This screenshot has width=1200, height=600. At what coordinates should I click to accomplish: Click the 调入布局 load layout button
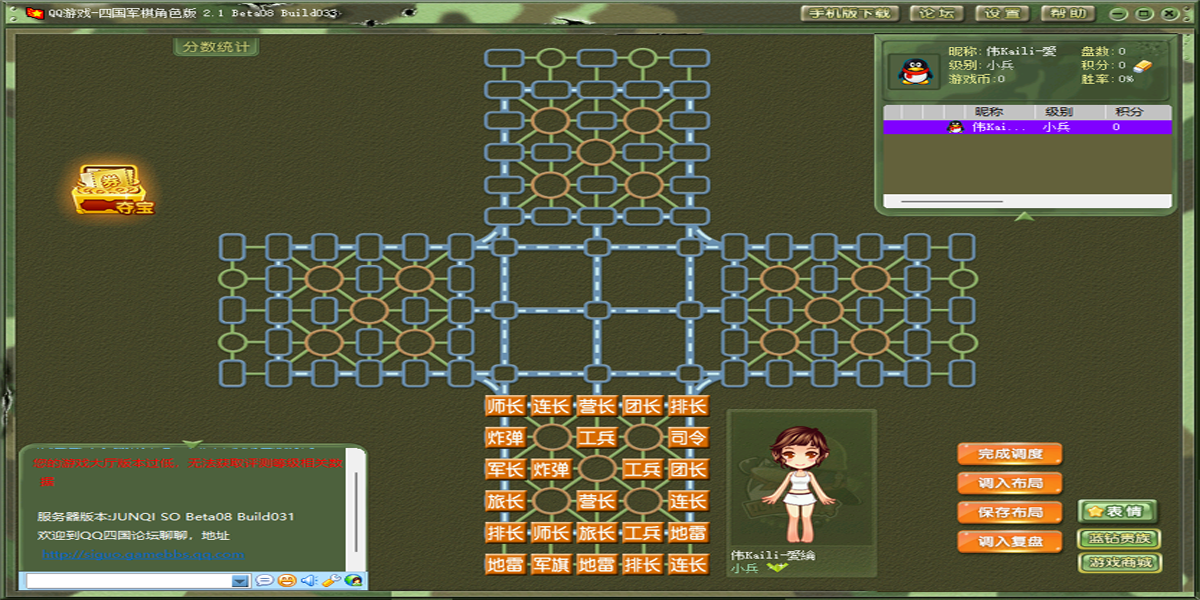1009,483
